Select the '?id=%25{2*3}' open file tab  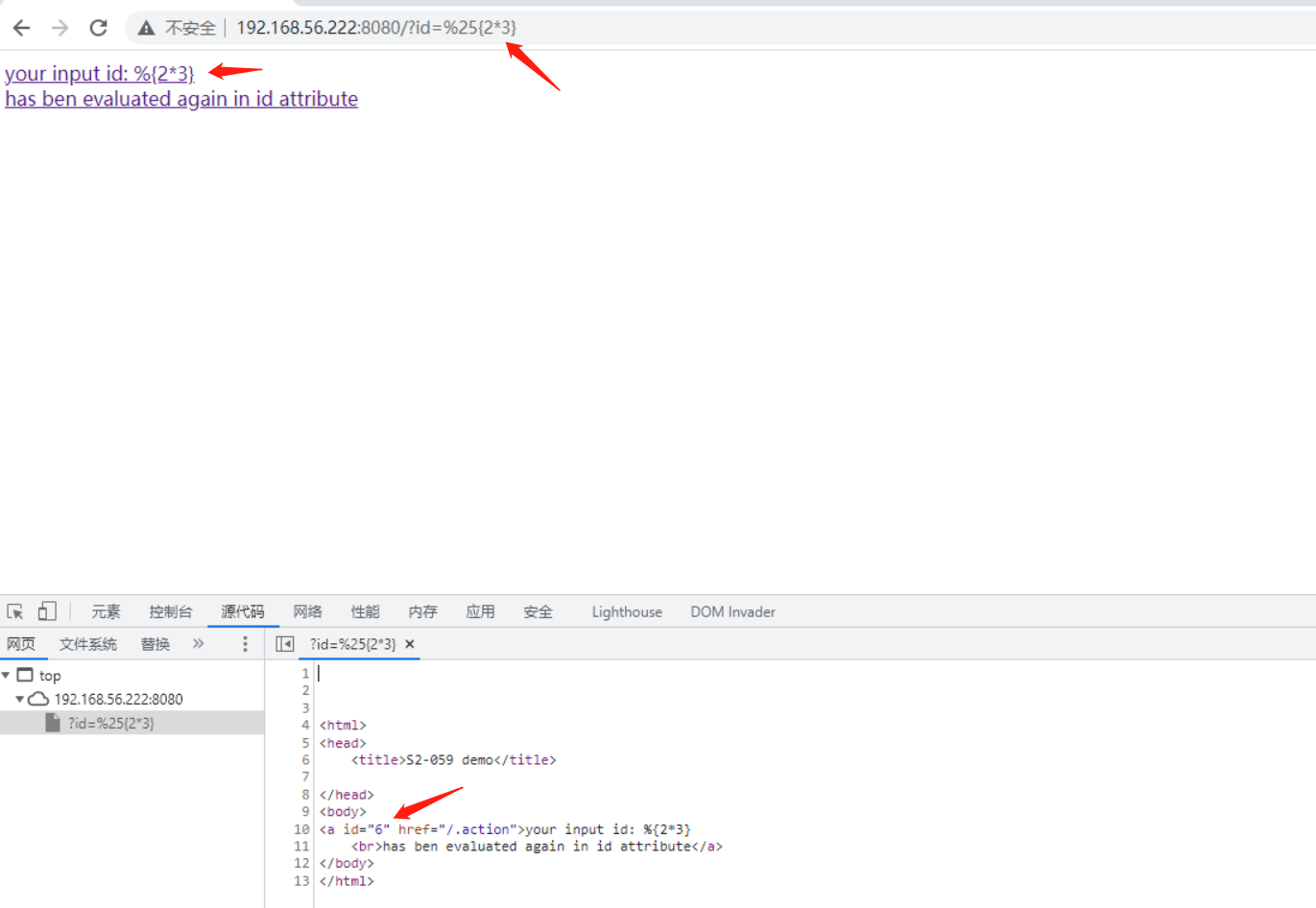(x=352, y=644)
